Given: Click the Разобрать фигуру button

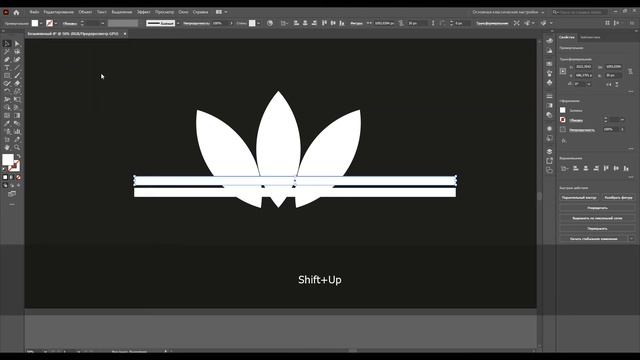Looking at the screenshot, I should point(618,198).
